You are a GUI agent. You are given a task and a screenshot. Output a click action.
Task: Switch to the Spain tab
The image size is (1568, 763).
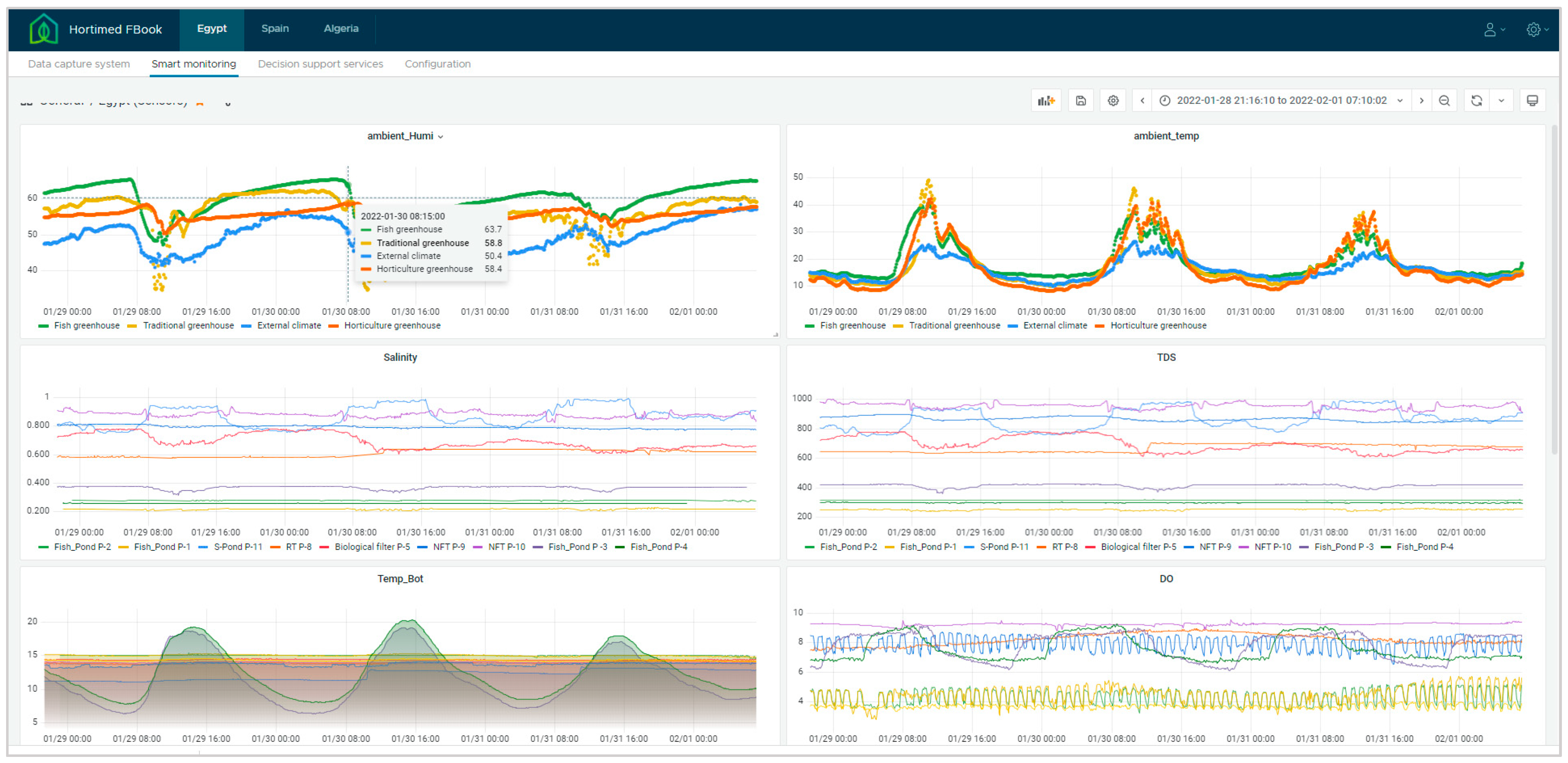275,29
